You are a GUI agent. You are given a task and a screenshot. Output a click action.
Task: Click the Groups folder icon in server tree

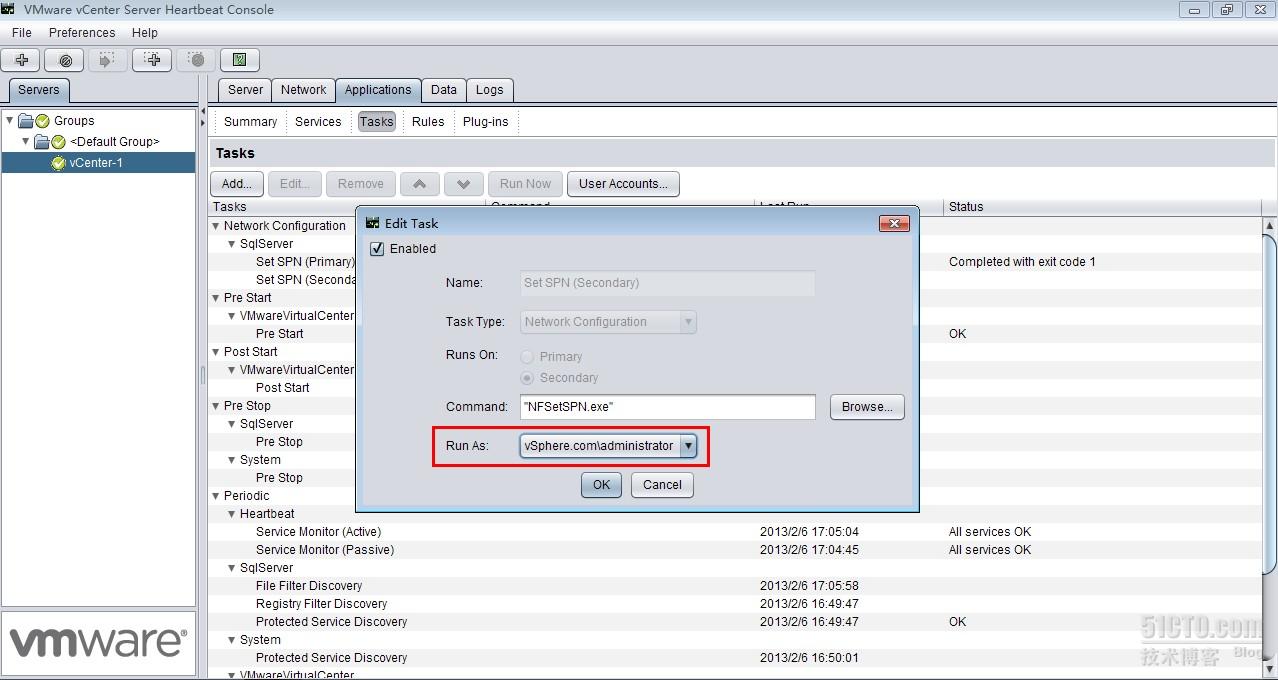[26, 121]
